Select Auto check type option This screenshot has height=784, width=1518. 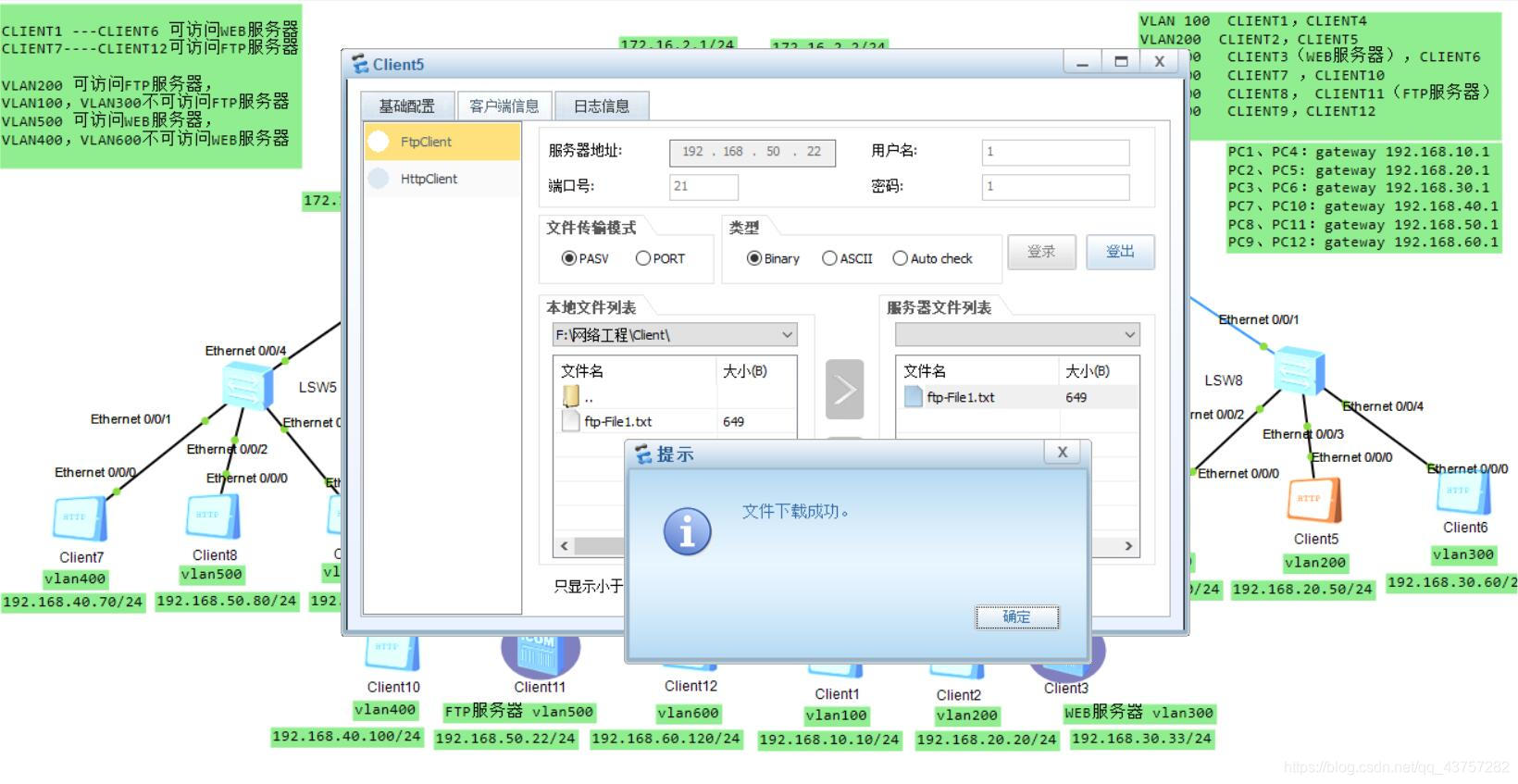click(932, 258)
